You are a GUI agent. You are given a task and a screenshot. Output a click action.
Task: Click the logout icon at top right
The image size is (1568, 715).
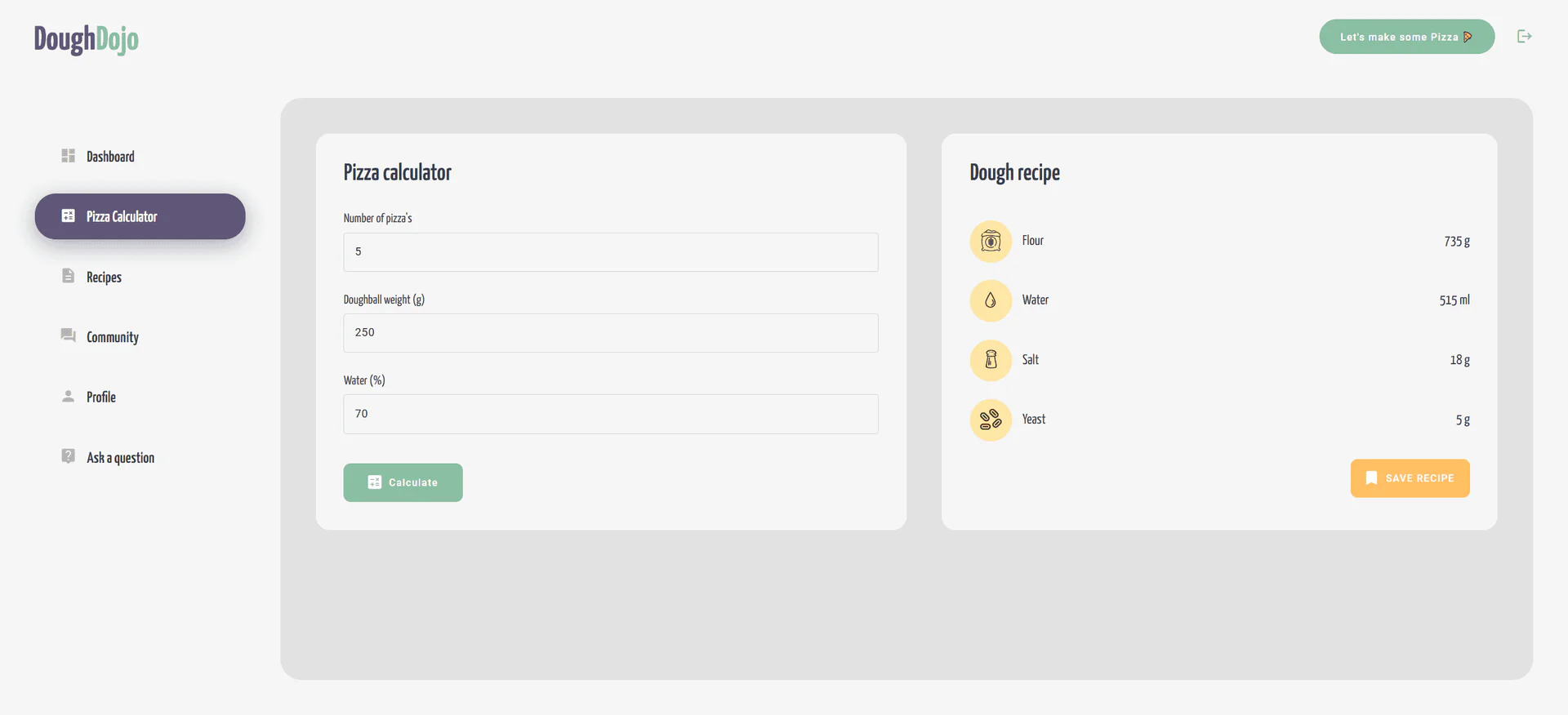1525,36
